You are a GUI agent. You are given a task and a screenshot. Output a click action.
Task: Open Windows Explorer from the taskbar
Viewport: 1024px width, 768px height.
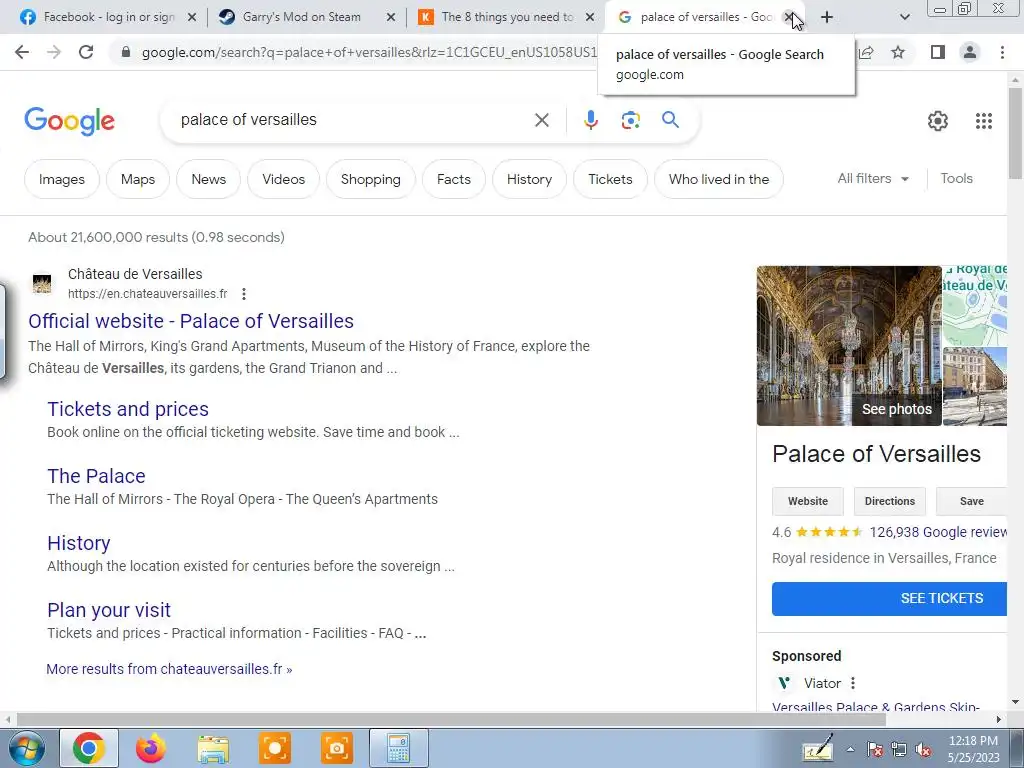click(213, 748)
